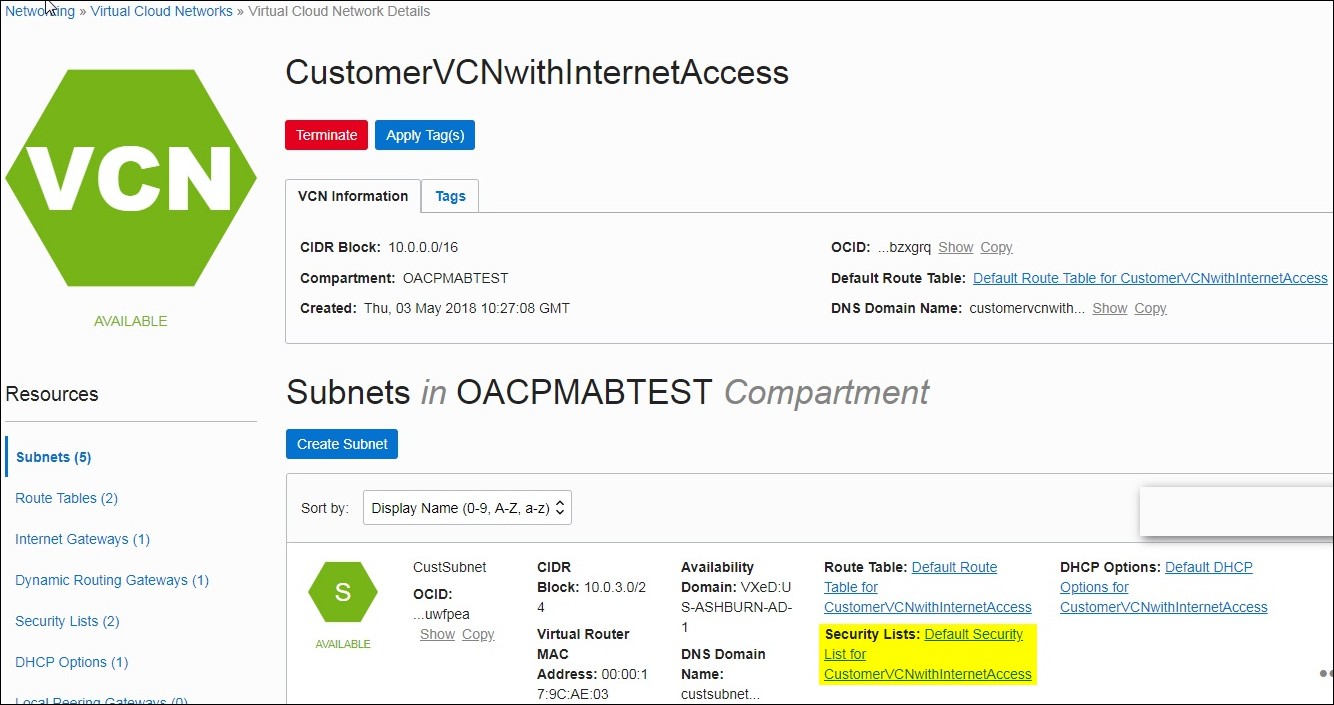
Task: Click the Apply Tag(s) button
Action: 425,135
